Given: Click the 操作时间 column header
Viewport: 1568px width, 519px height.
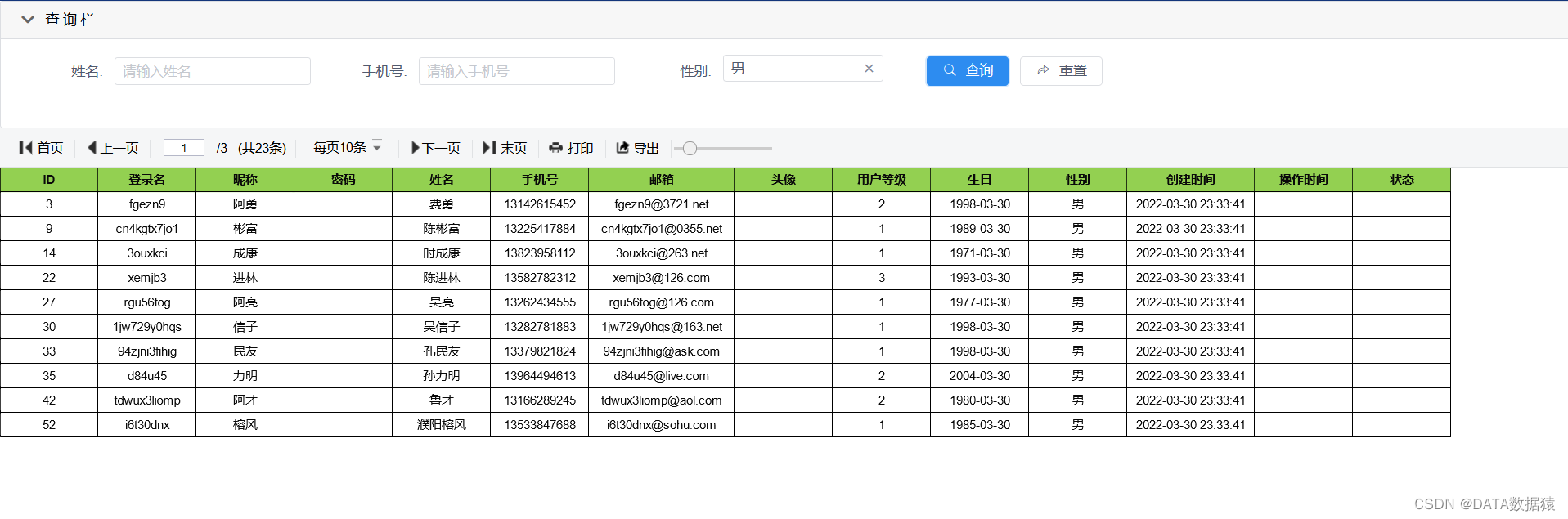Looking at the screenshot, I should pos(1304,180).
